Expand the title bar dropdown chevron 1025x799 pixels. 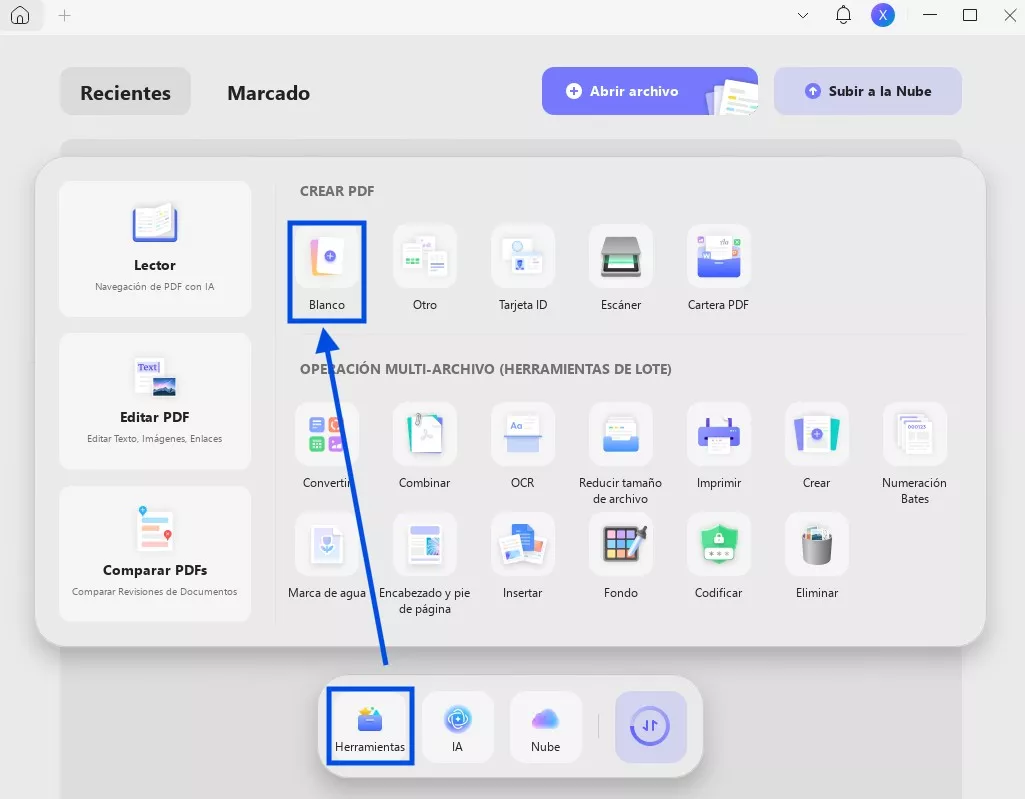coord(803,15)
